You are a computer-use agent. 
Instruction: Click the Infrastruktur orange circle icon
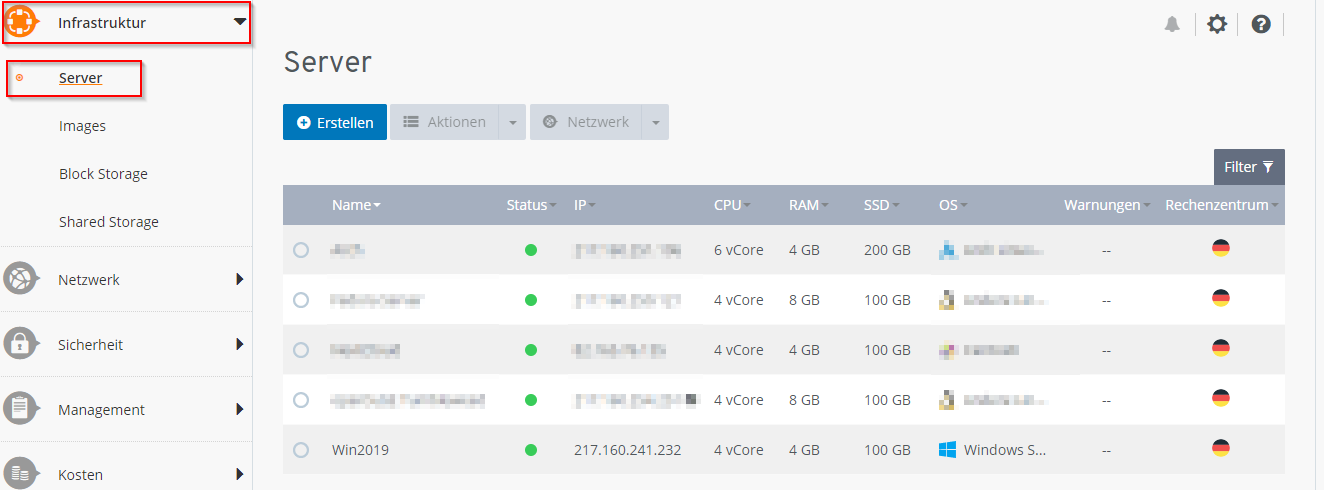(x=21, y=22)
